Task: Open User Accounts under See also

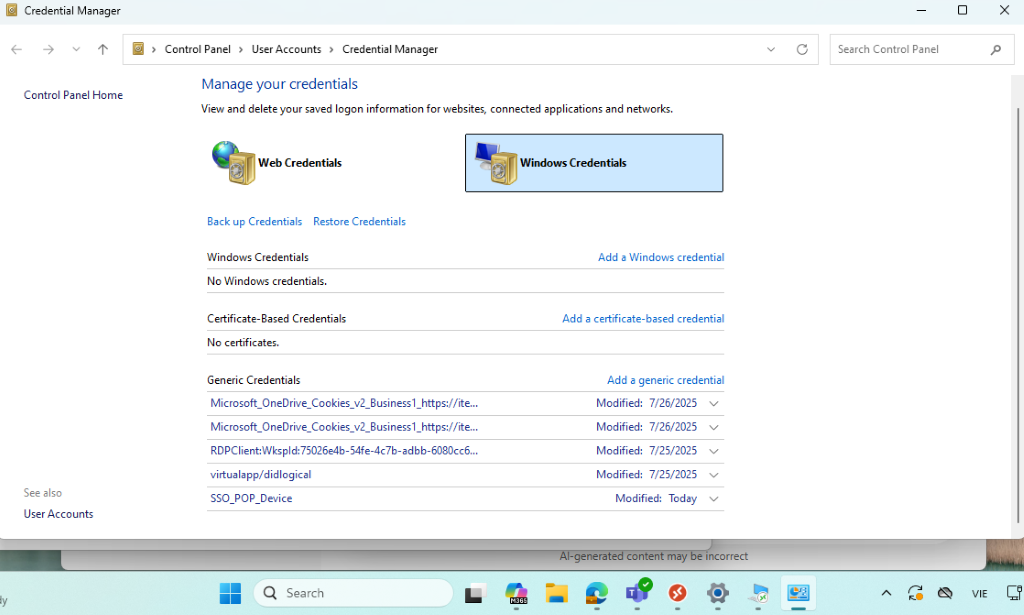Action: tap(58, 514)
